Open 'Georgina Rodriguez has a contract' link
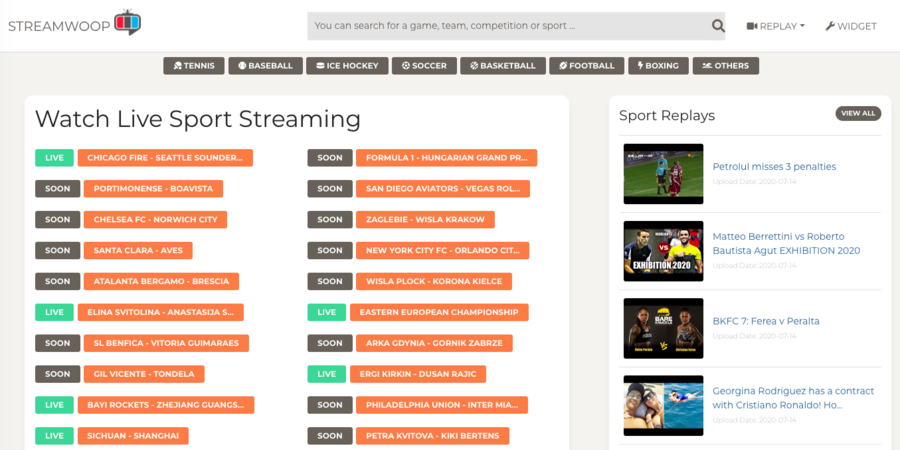 (x=793, y=398)
